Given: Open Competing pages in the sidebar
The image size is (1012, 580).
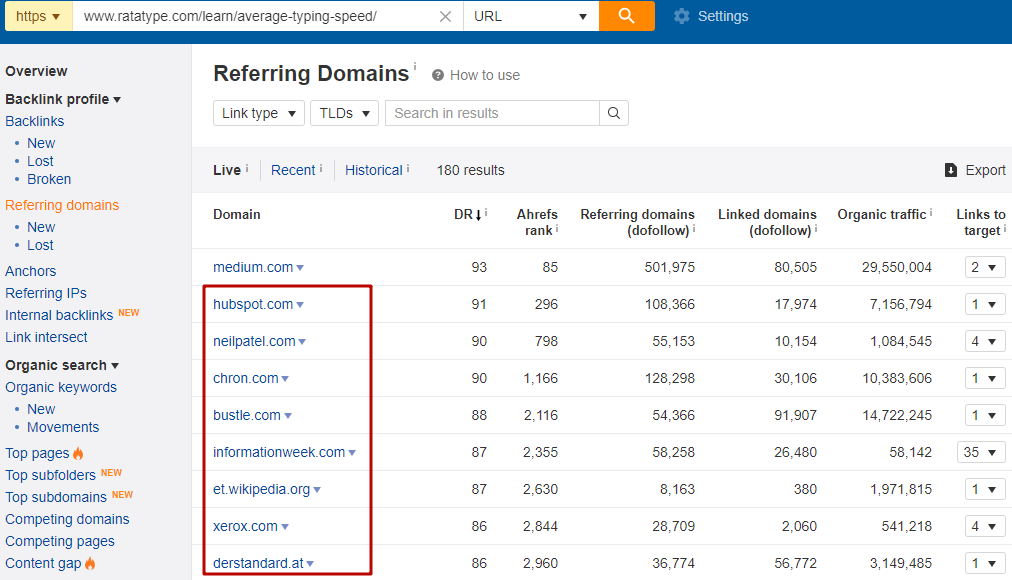Looking at the screenshot, I should click(x=60, y=541).
